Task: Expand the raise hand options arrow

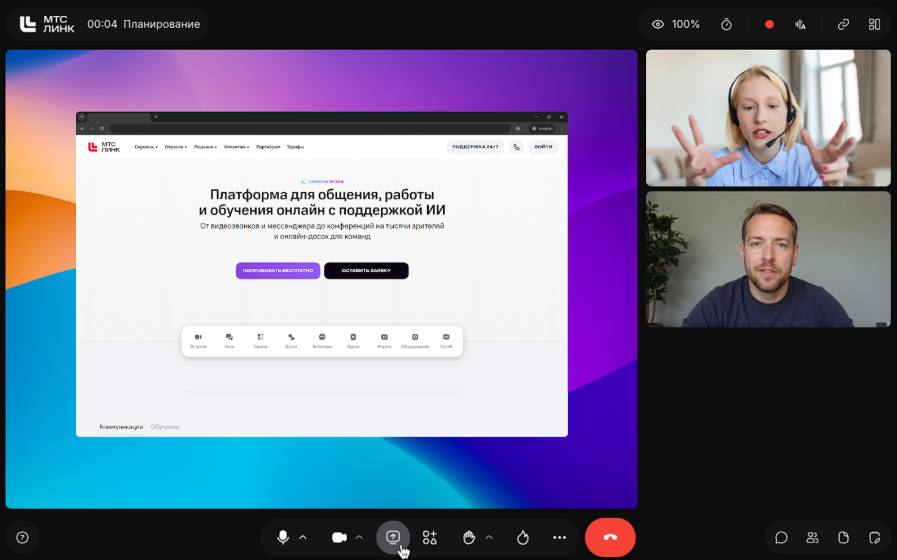Action: (489, 537)
